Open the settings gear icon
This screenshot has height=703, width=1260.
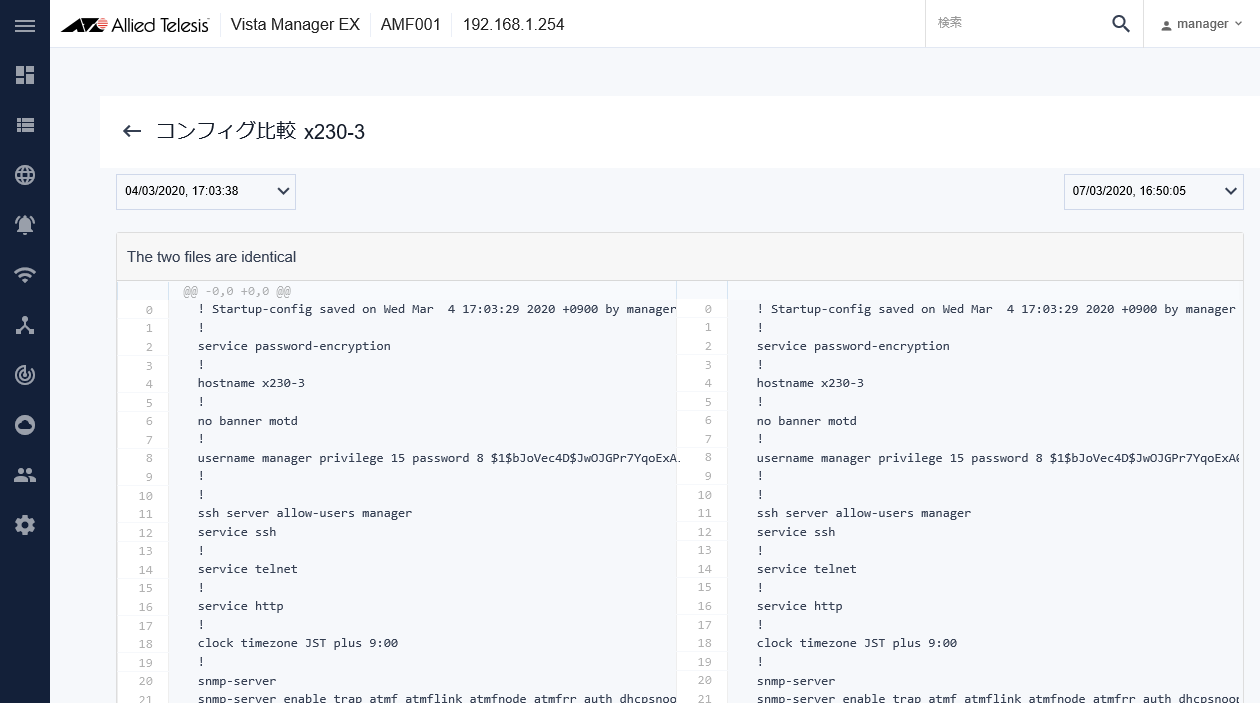coord(25,525)
